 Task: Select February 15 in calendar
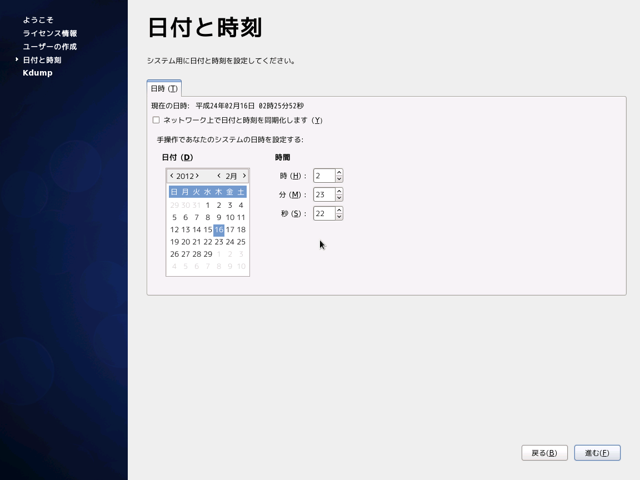[208, 230]
